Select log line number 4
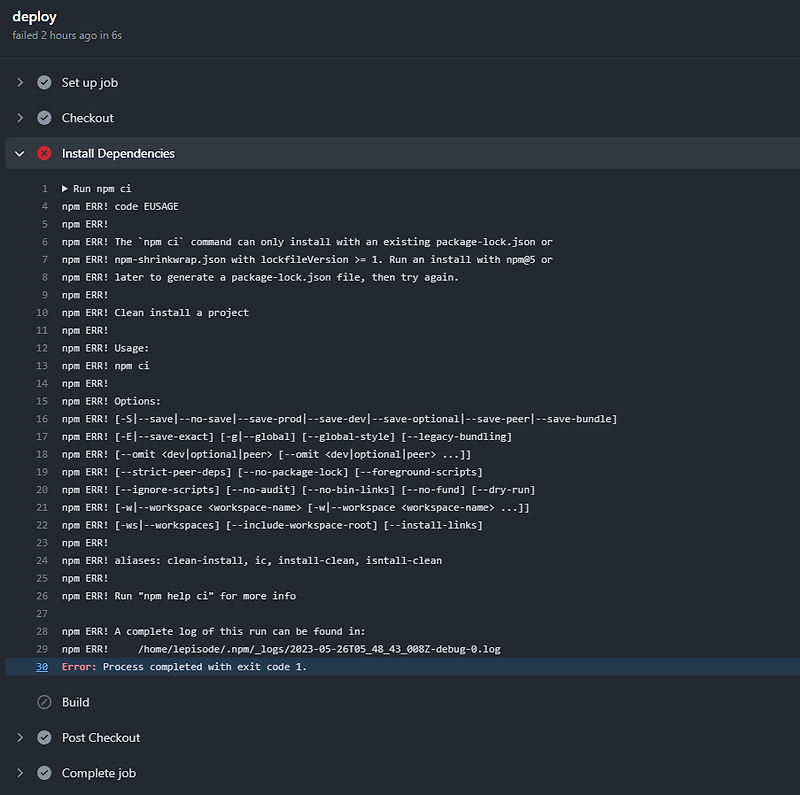This screenshot has width=800, height=795. pos(44,207)
